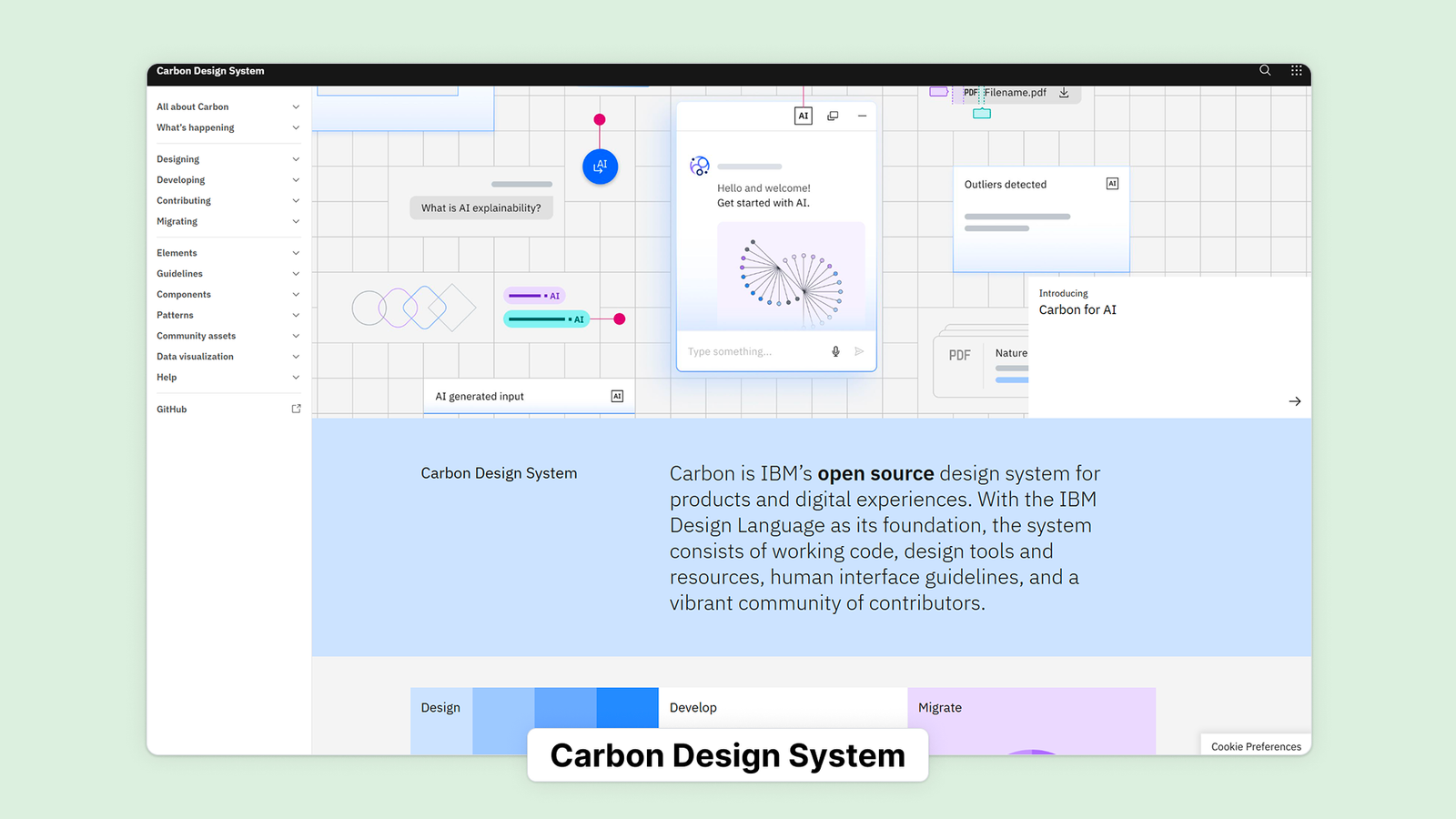Open the Design card
The height and width of the screenshot is (819, 1456).
tap(534, 721)
